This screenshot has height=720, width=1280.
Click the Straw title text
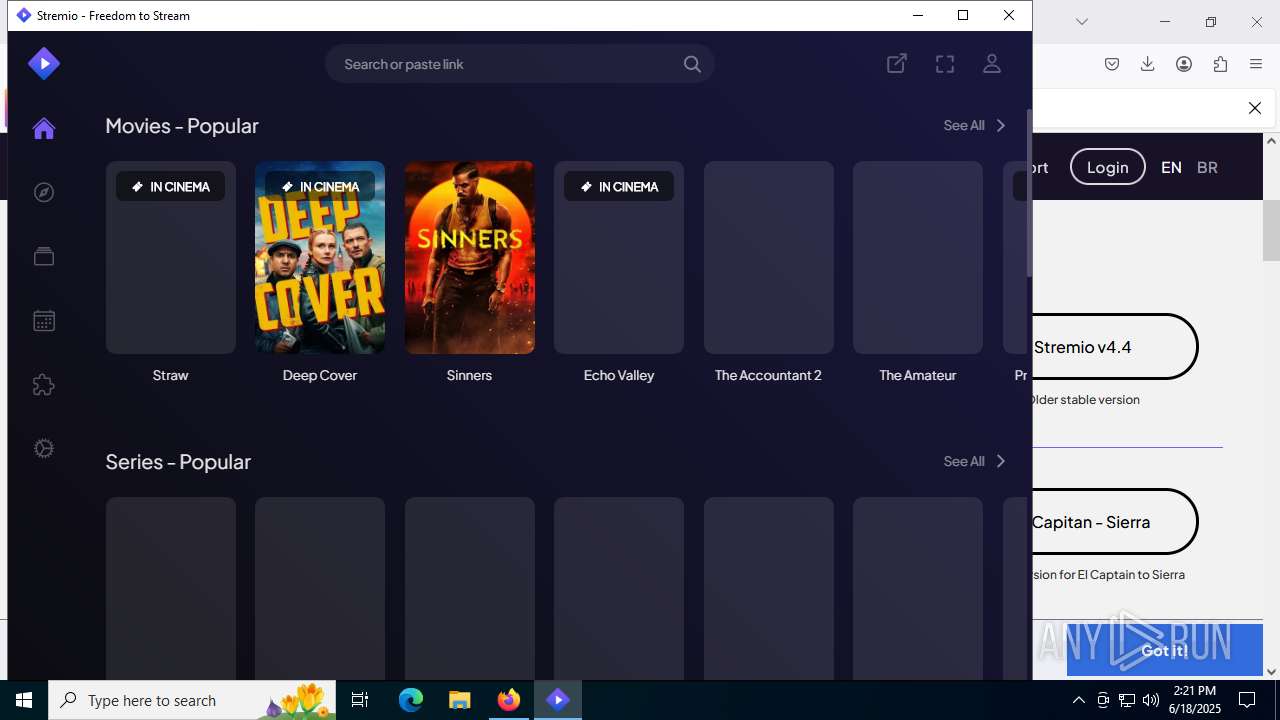click(171, 375)
